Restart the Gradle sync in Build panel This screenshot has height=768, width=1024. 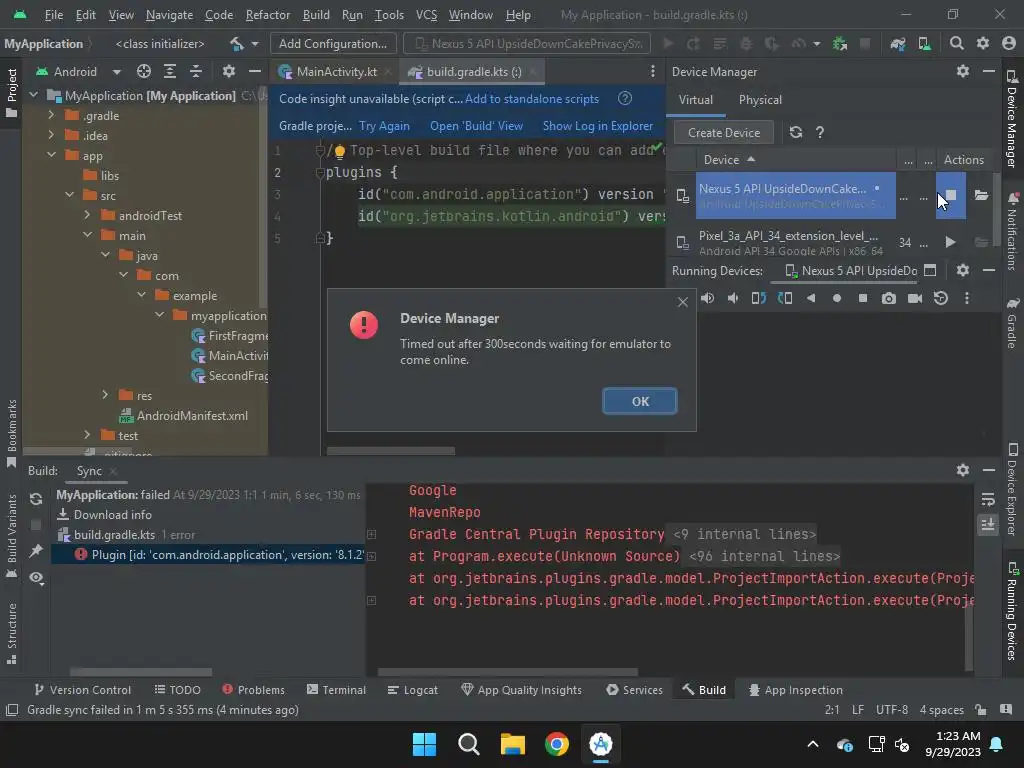[x=36, y=499]
